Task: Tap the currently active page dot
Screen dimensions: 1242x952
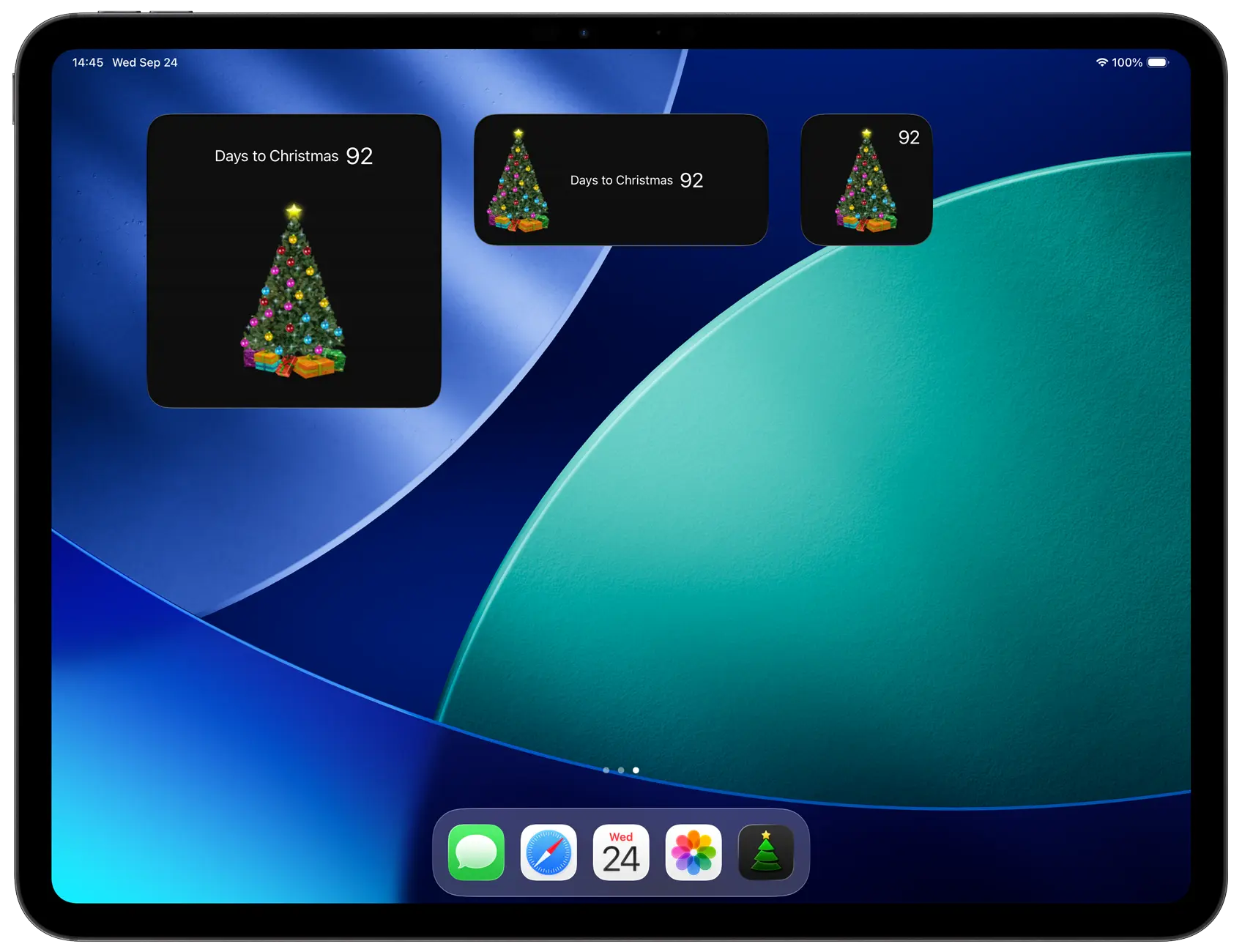Action: point(636,770)
